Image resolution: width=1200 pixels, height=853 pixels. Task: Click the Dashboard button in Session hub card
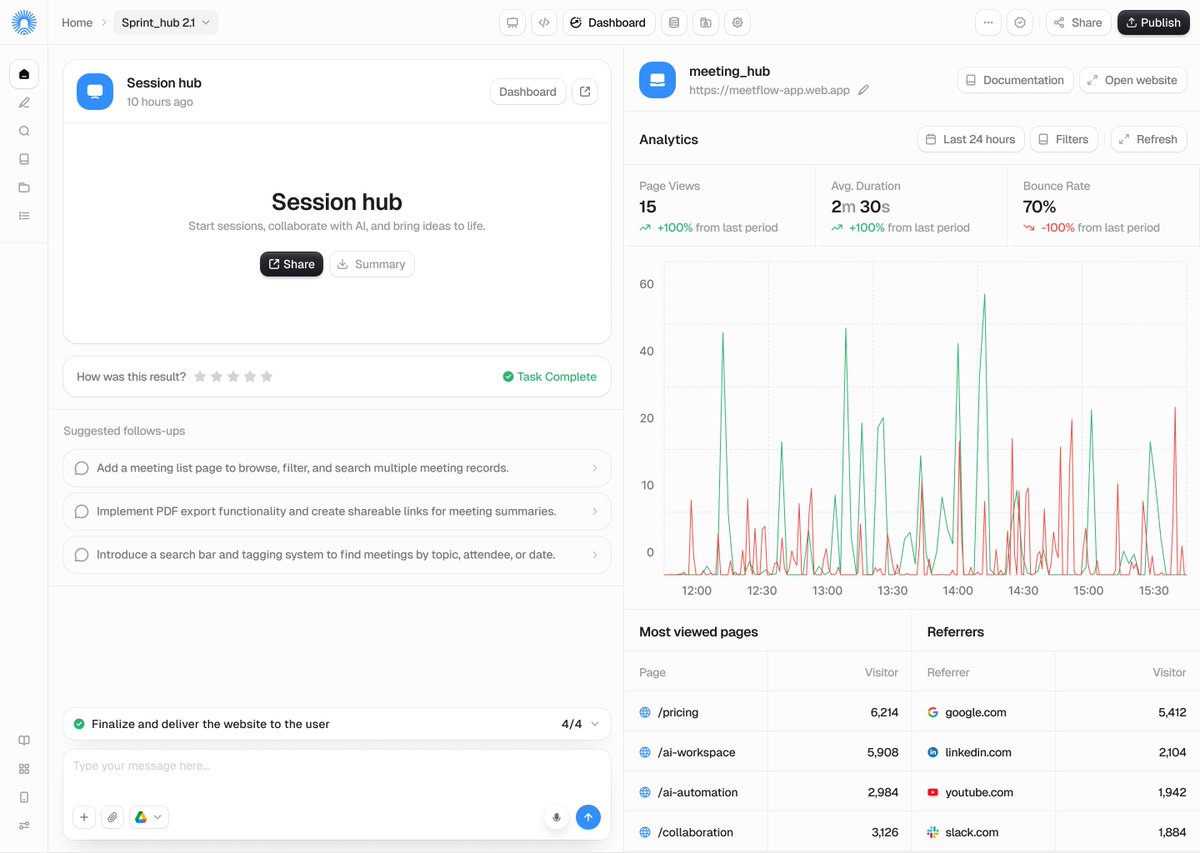528,92
